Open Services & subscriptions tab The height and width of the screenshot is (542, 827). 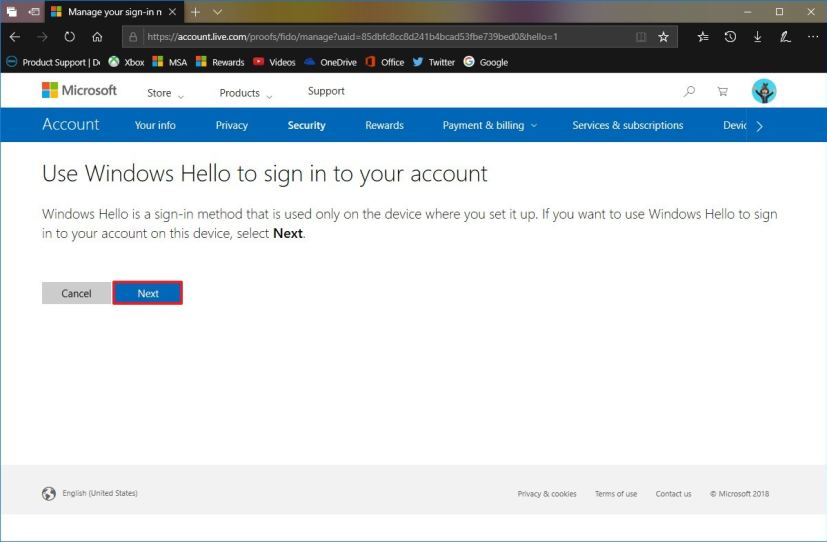628,125
